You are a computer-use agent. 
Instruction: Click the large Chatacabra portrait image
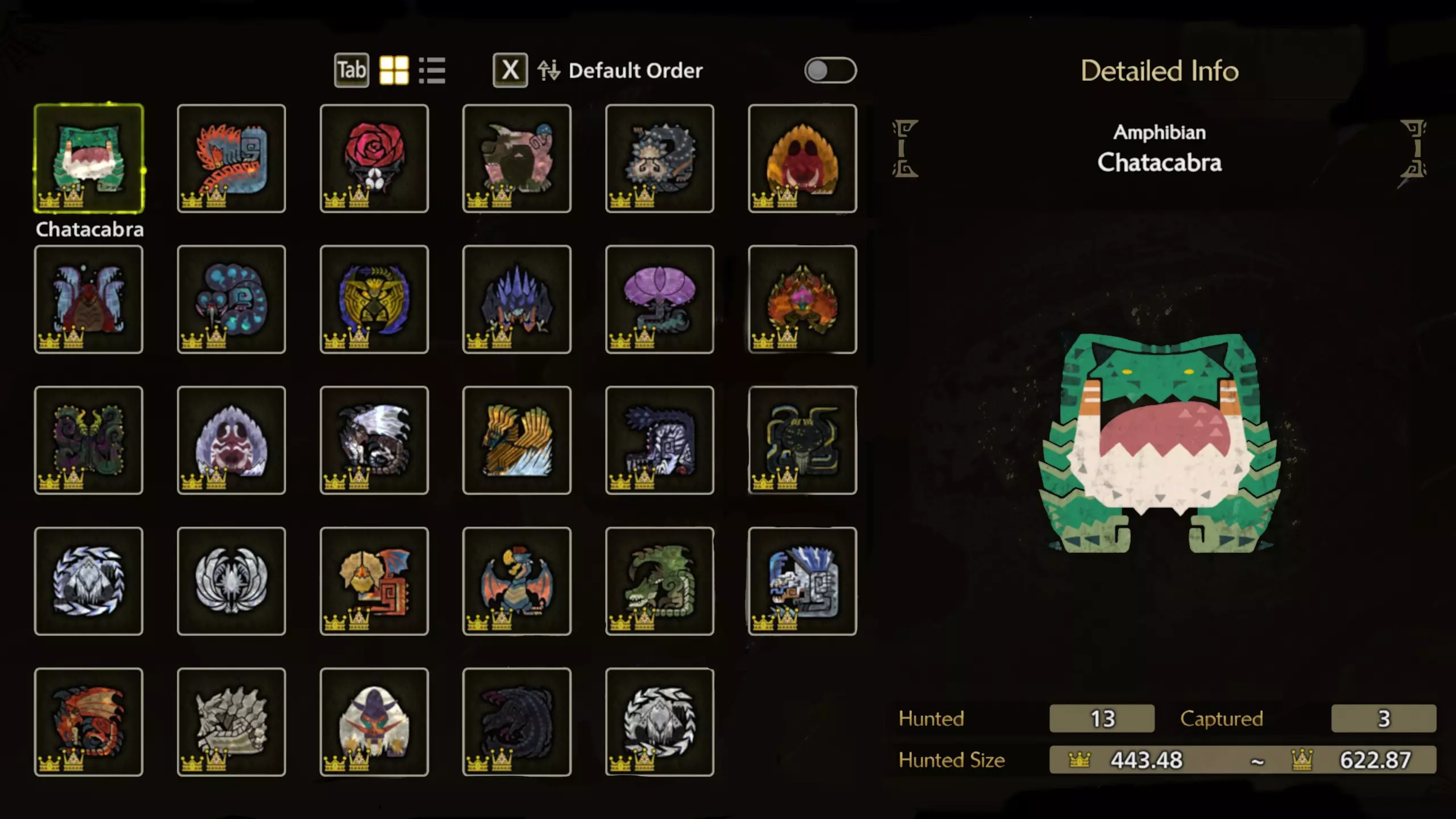(1159, 444)
